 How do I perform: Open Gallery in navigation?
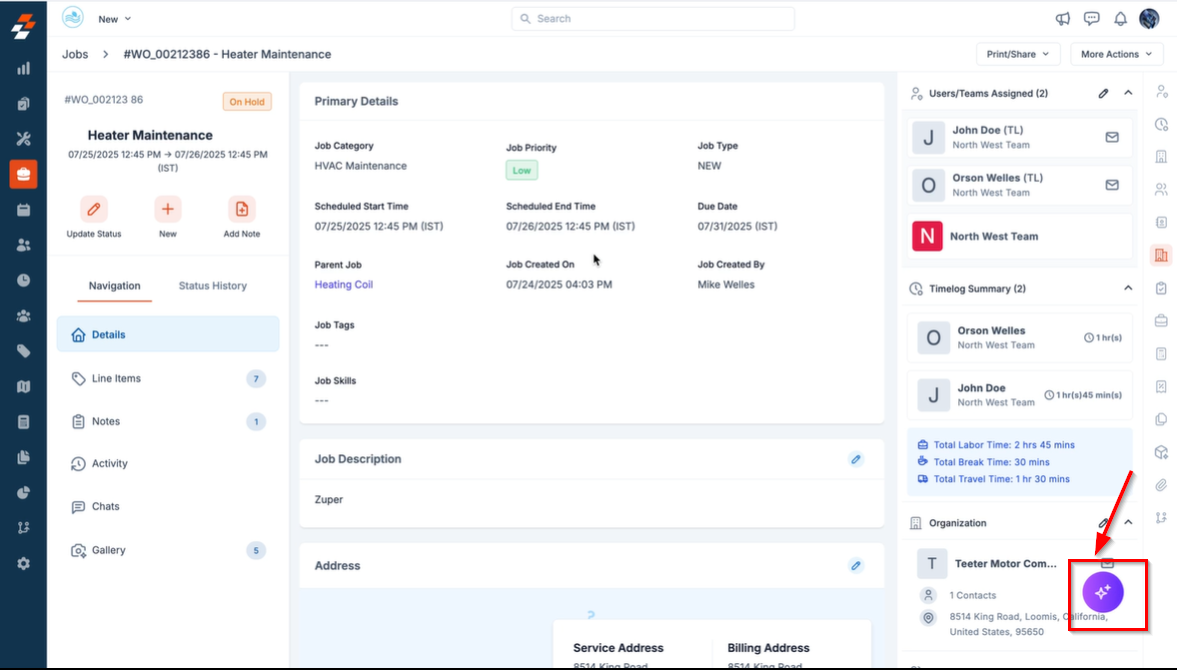click(168, 550)
